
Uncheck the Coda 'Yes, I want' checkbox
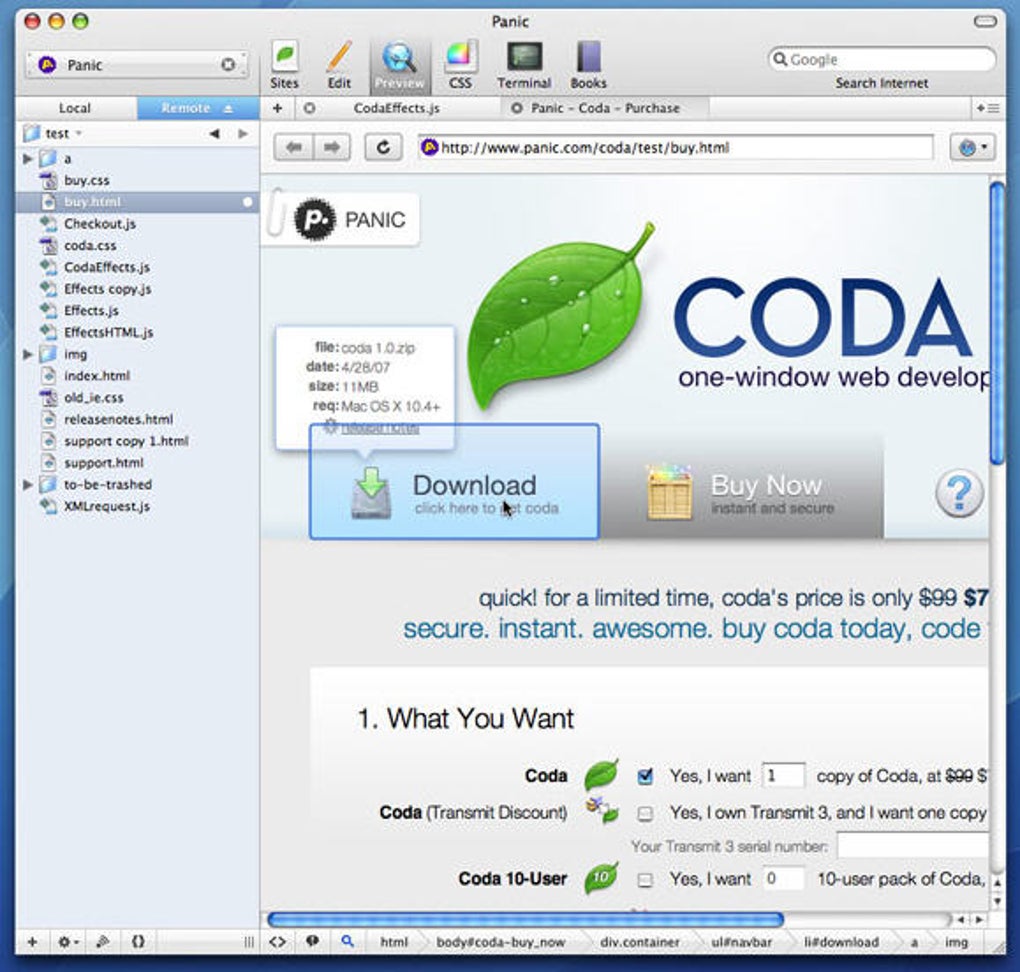645,776
